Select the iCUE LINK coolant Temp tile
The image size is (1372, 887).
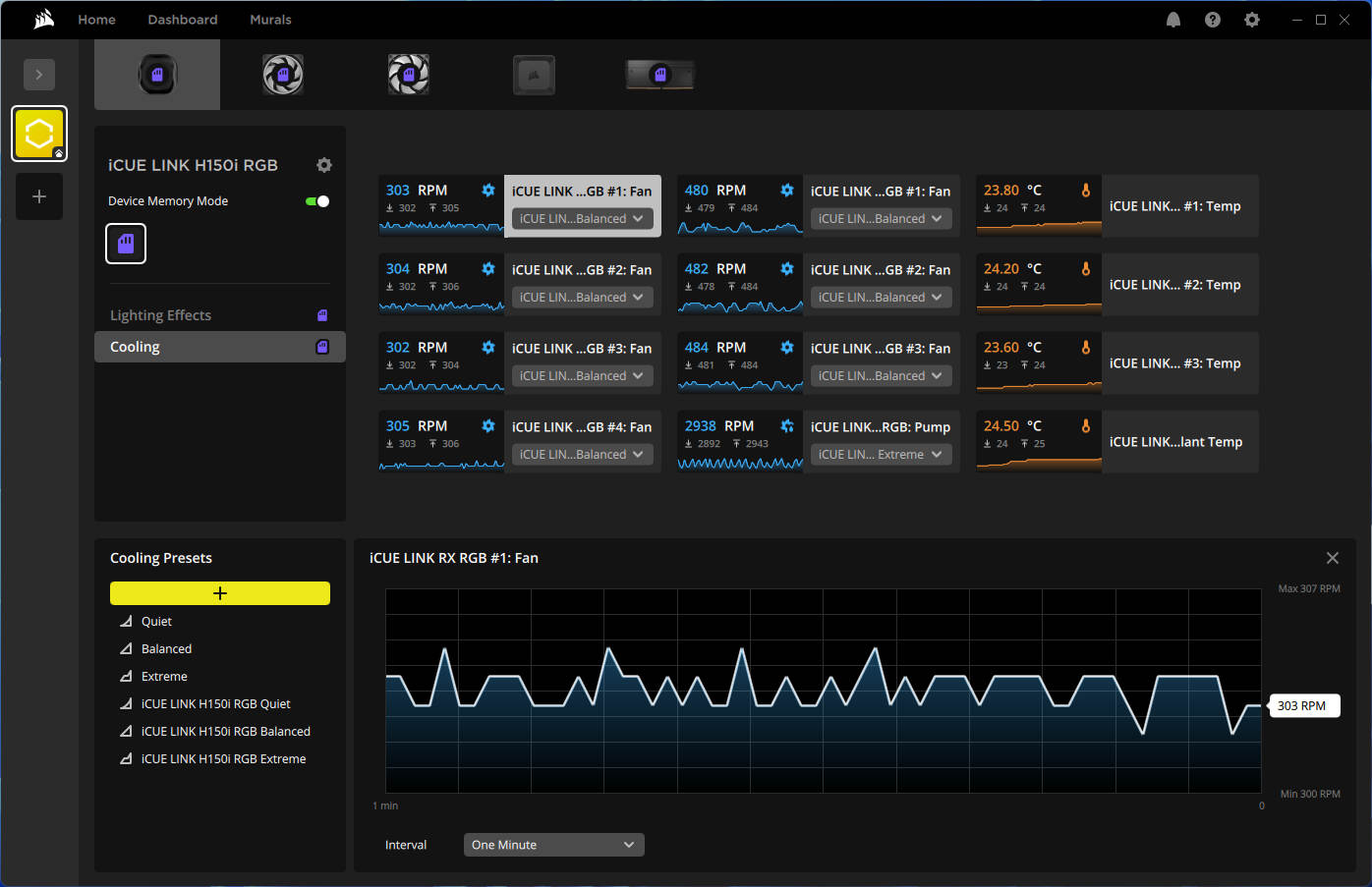(1116, 442)
